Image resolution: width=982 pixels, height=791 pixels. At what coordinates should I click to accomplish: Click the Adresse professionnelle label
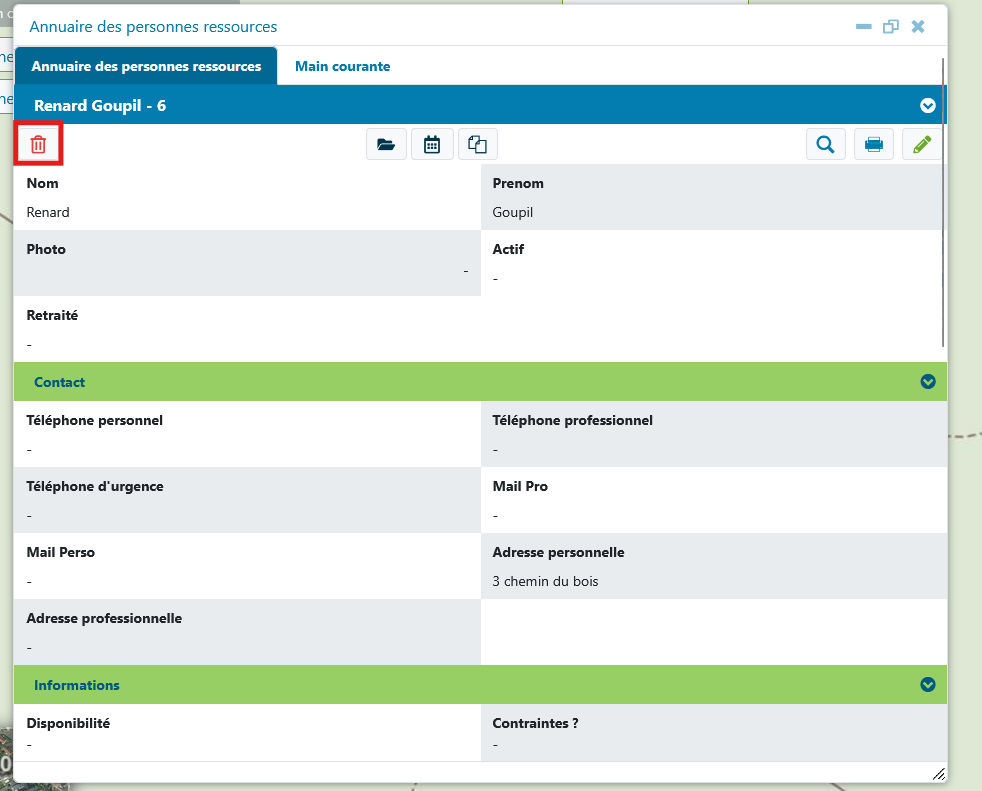(x=104, y=618)
